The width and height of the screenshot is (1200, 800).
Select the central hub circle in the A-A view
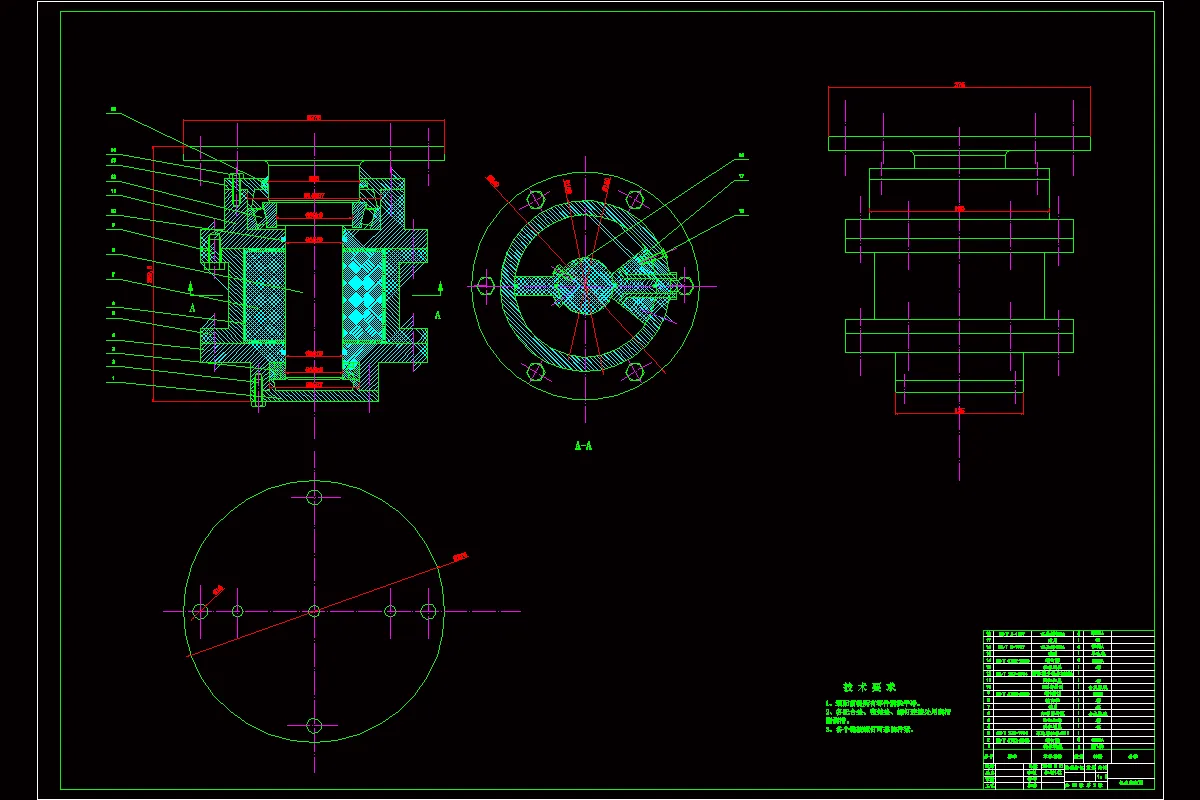585,286
